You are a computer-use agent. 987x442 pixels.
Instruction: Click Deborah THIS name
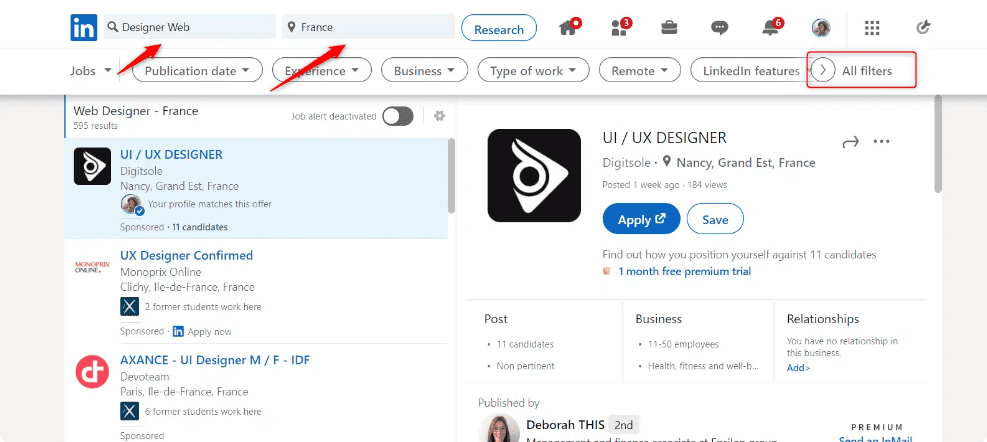click(x=565, y=424)
